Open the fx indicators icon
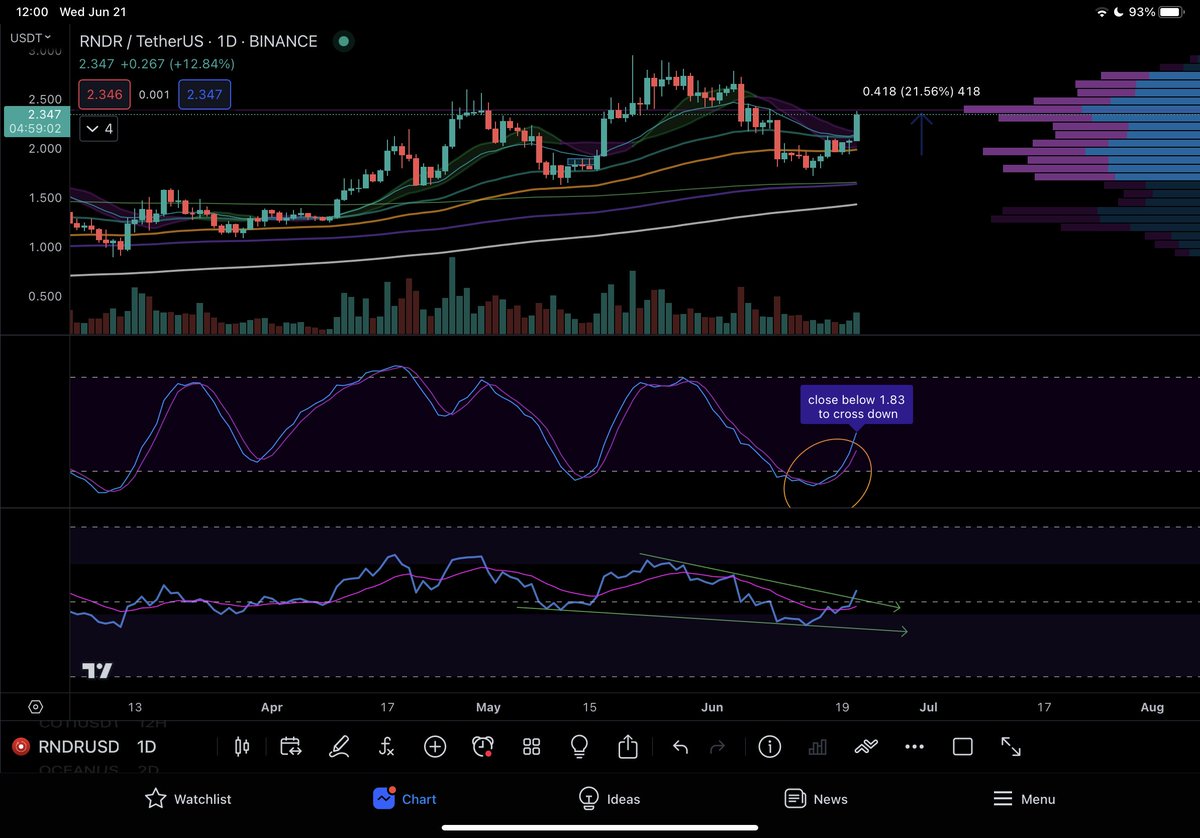This screenshot has height=838, width=1200. [387, 746]
